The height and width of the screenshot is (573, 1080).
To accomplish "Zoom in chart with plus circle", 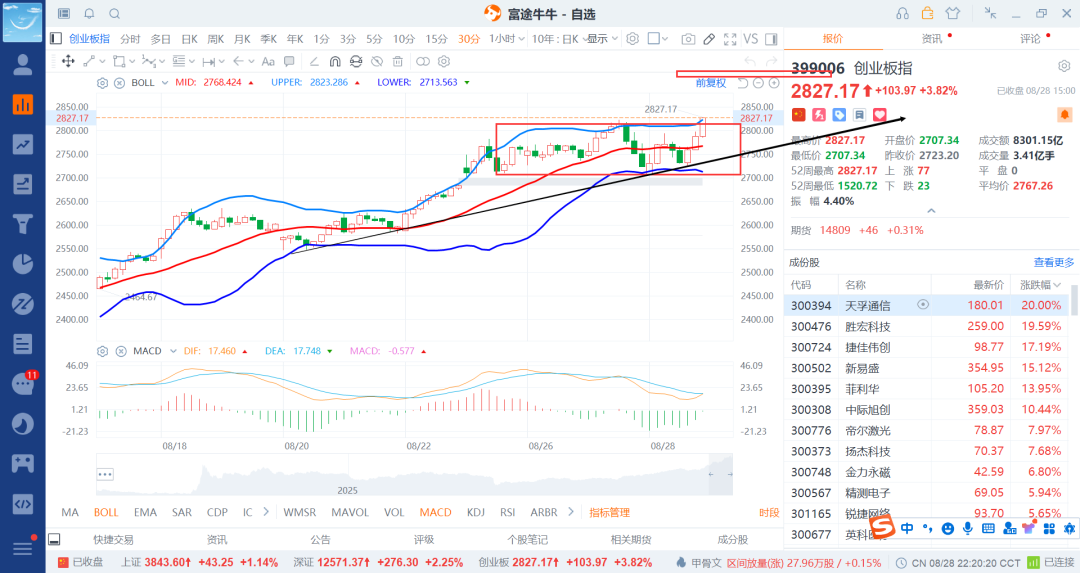I will pyautogui.click(x=774, y=83).
